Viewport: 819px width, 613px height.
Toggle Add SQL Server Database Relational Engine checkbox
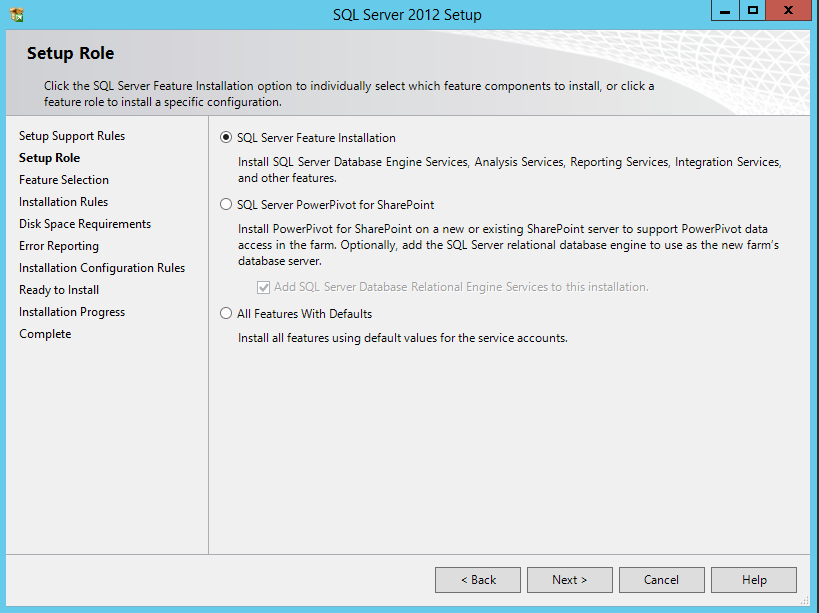pos(264,287)
